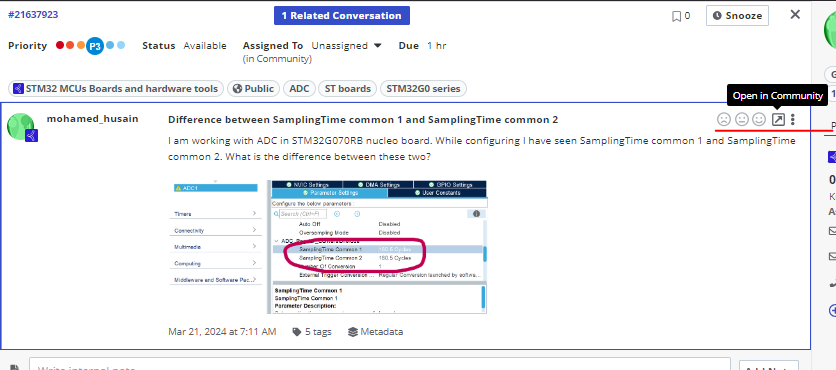Set priority to the blue fifth dot
Image resolution: width=836 pixels, height=370 pixels.
coord(110,45)
